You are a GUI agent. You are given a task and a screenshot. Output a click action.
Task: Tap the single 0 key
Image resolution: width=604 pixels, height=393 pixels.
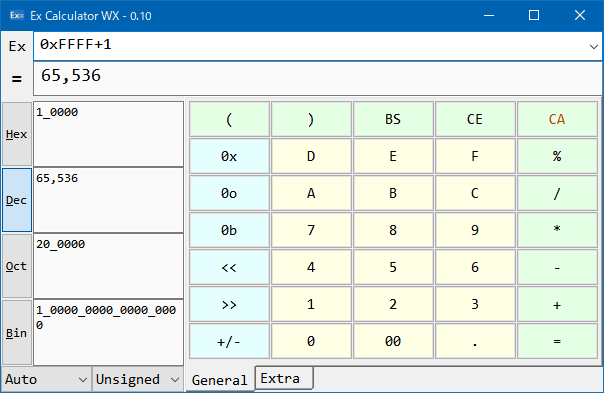(x=311, y=341)
